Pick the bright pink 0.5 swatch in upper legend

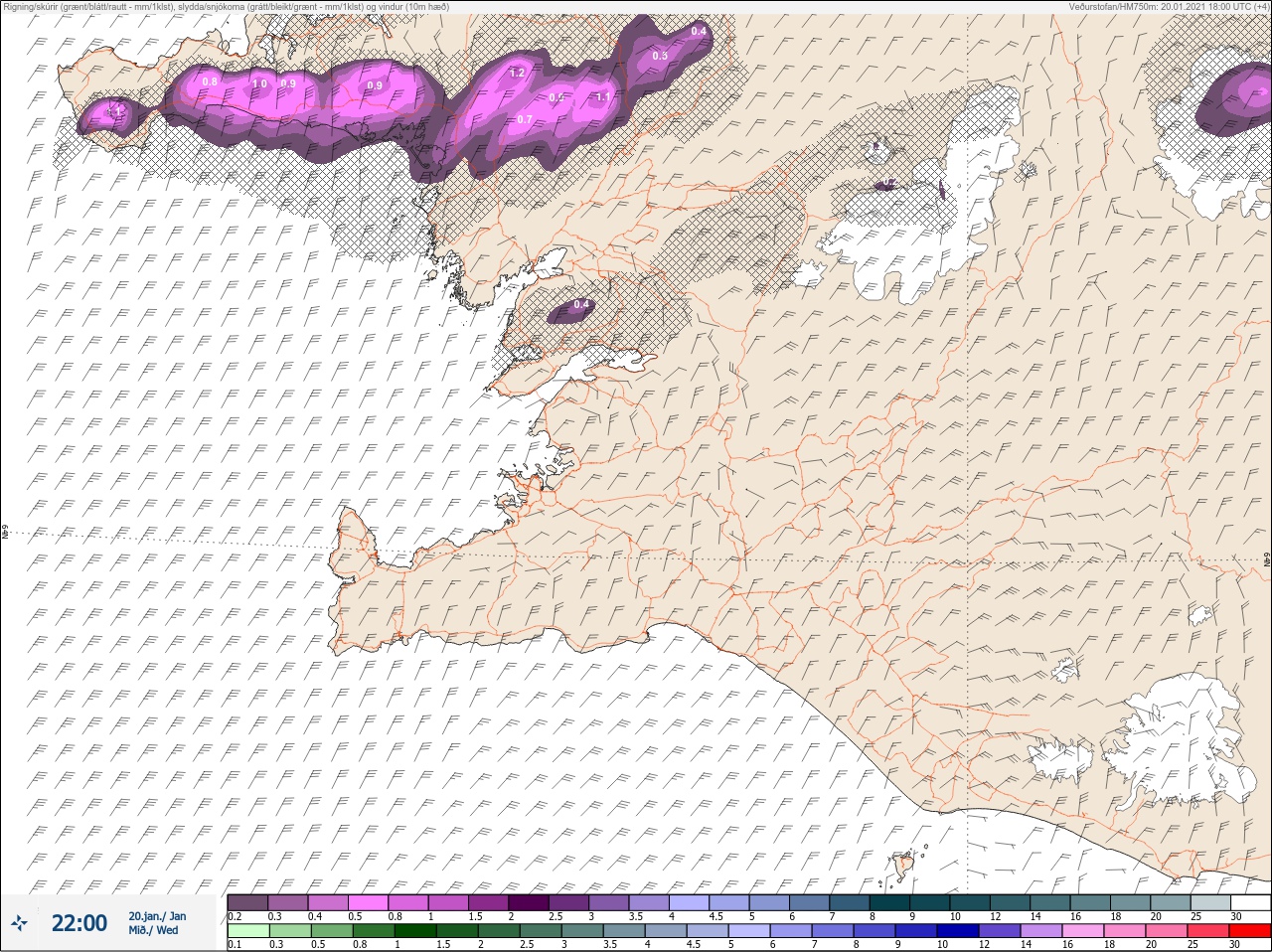pyautogui.click(x=368, y=902)
